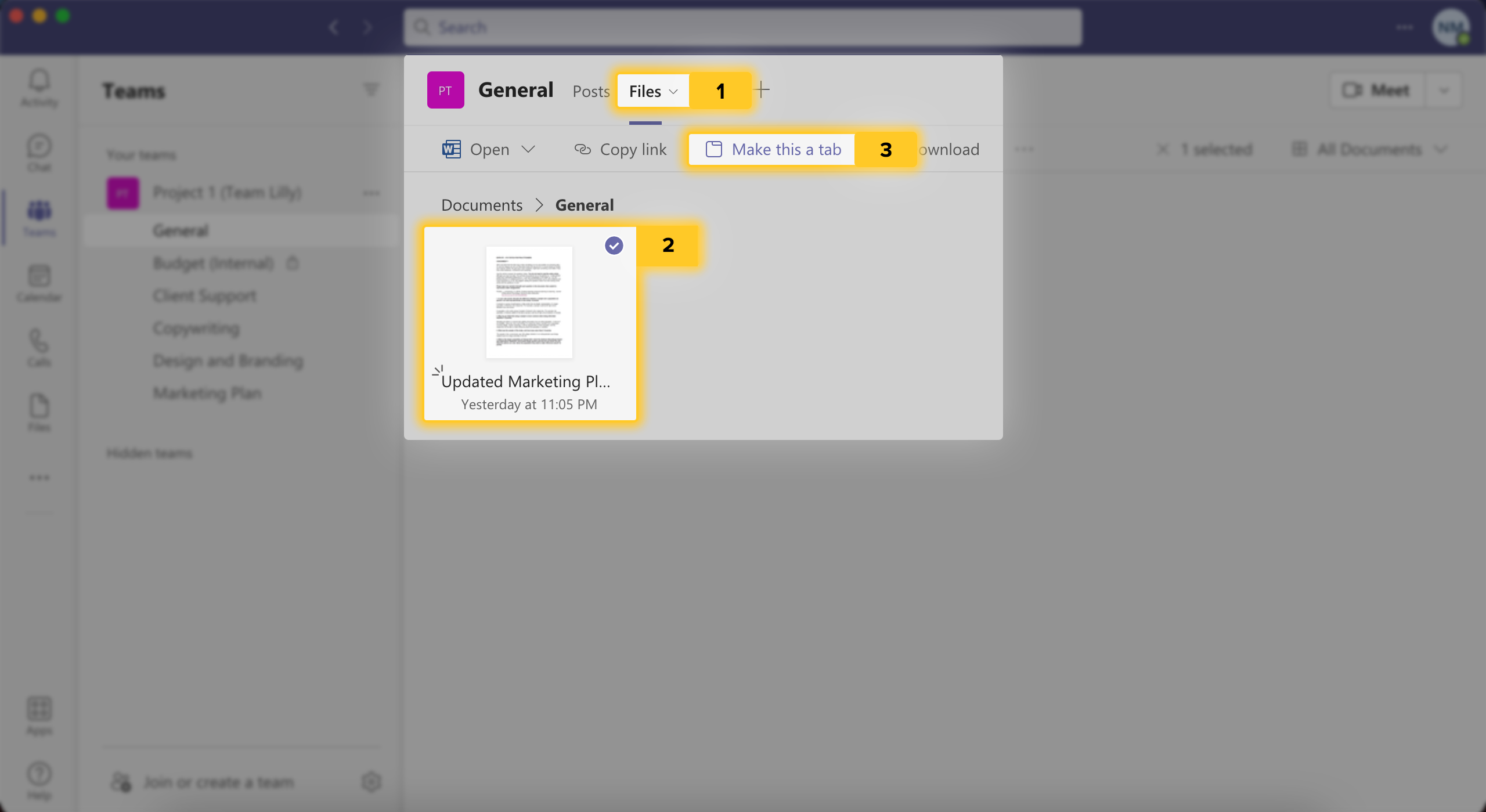Switch to the Posts tab
Screen dimensions: 1486x812
click(590, 91)
